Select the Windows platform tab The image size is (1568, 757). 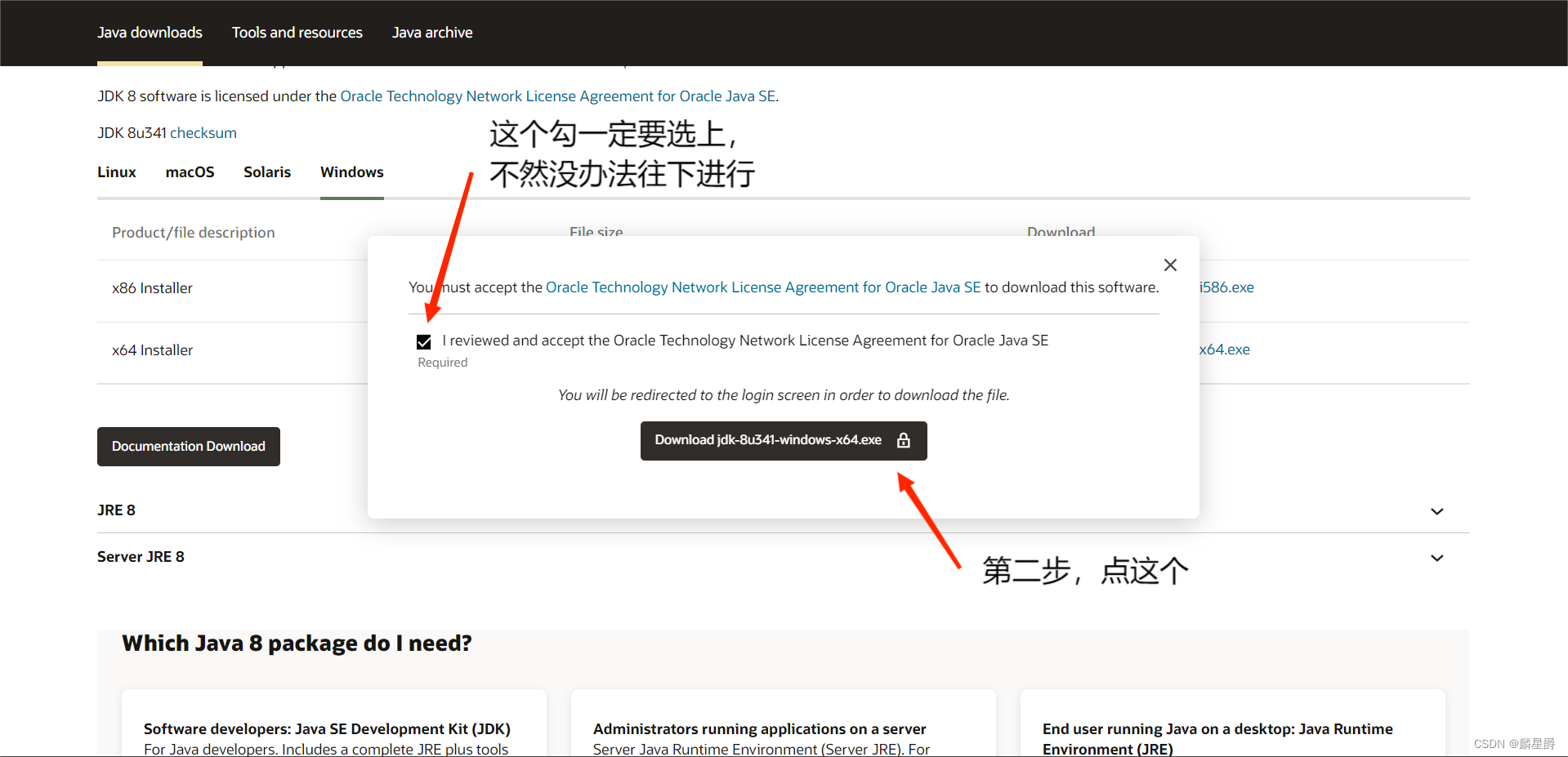pos(352,172)
